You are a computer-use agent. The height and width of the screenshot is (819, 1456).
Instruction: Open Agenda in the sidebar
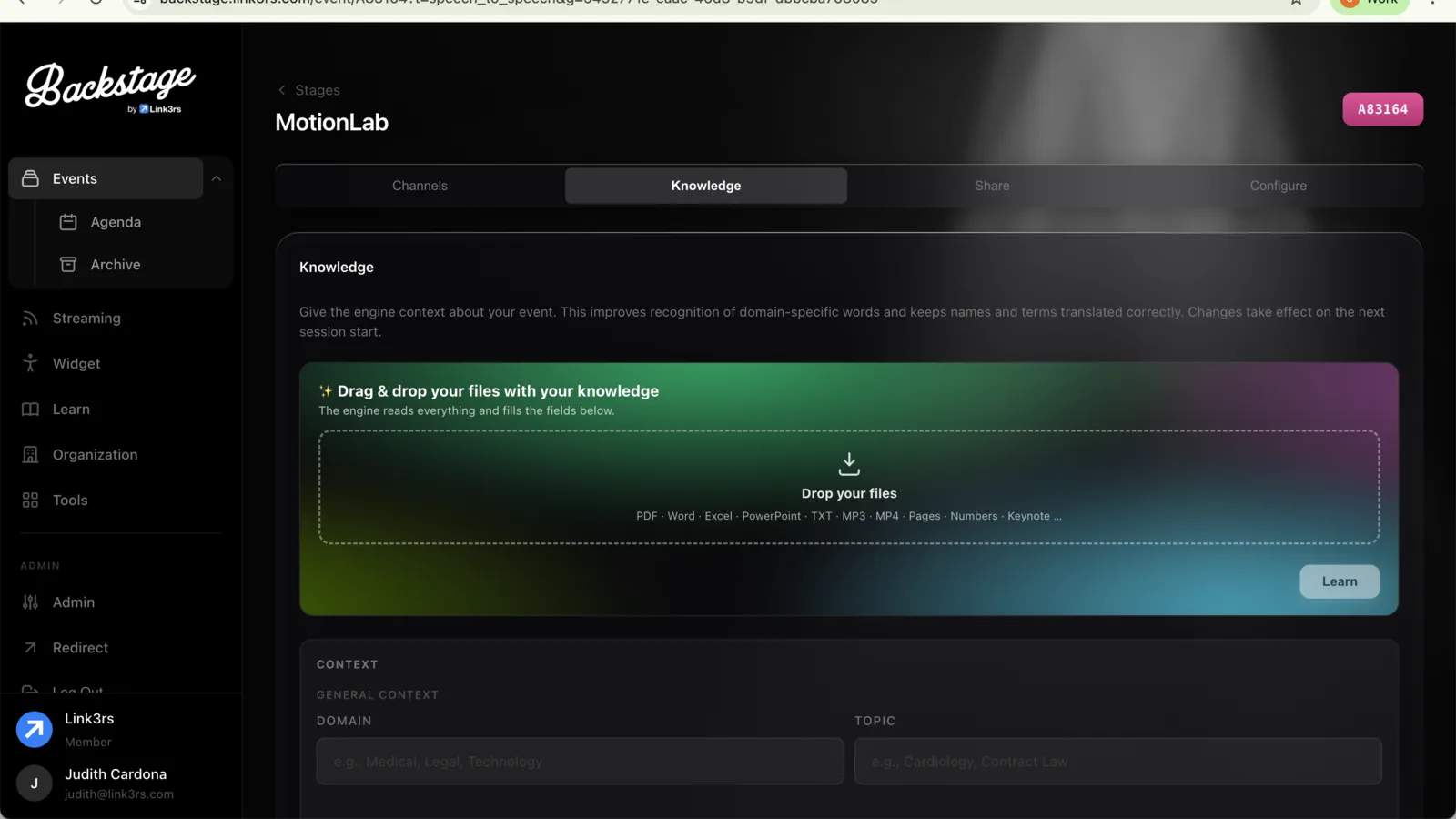point(116,222)
